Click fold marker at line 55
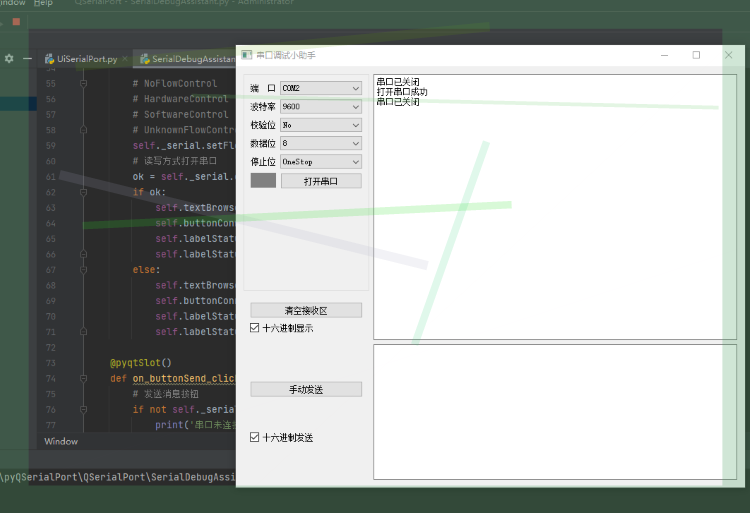750x513 pixels. tap(83, 83)
